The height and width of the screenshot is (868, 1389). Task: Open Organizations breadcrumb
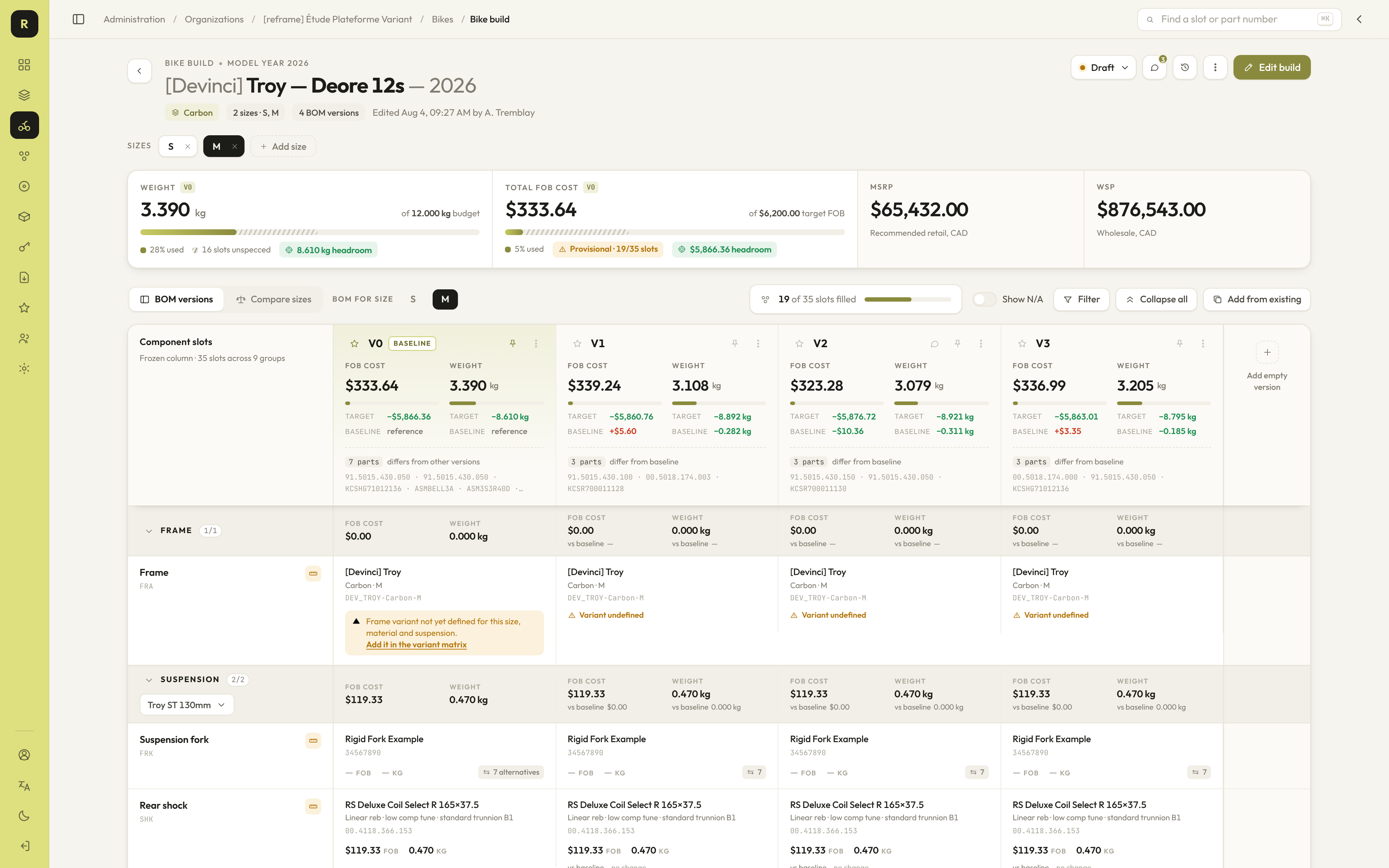pos(214,19)
